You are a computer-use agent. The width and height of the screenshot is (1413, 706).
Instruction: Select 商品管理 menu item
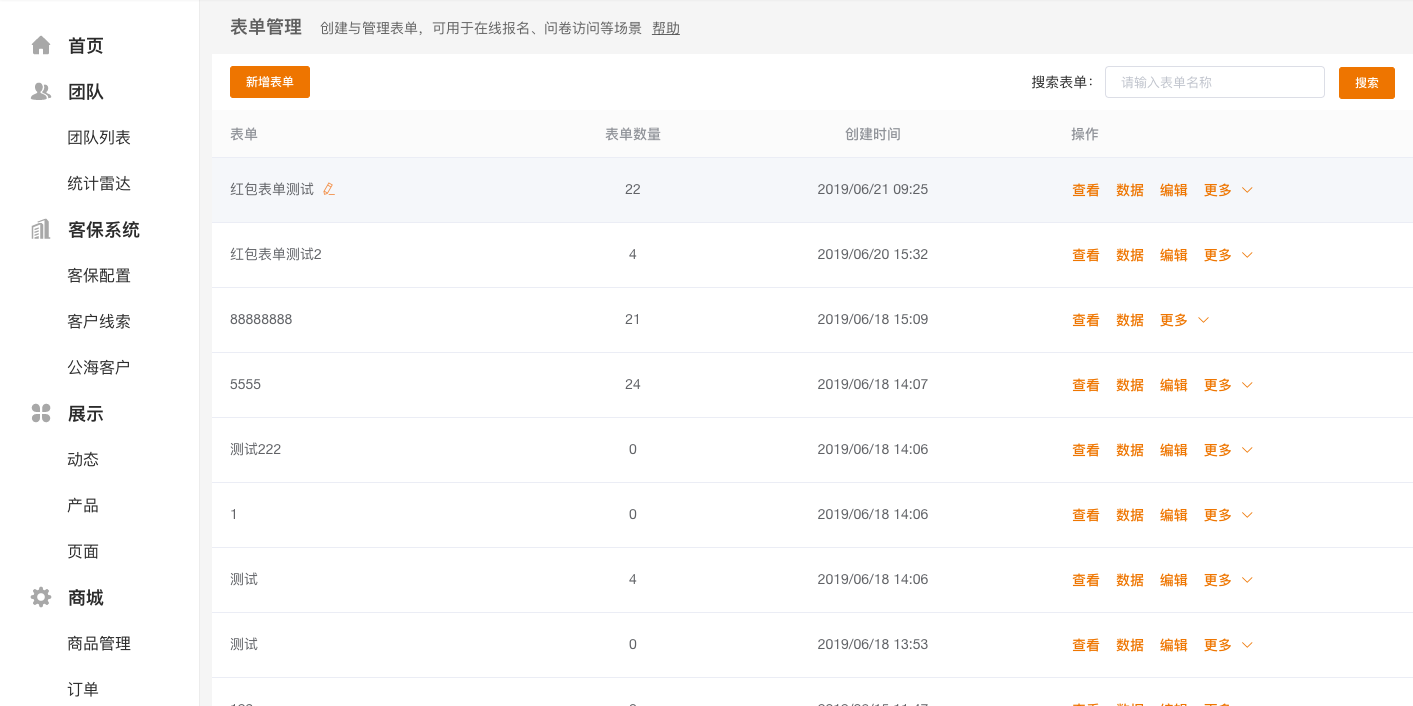coord(99,644)
